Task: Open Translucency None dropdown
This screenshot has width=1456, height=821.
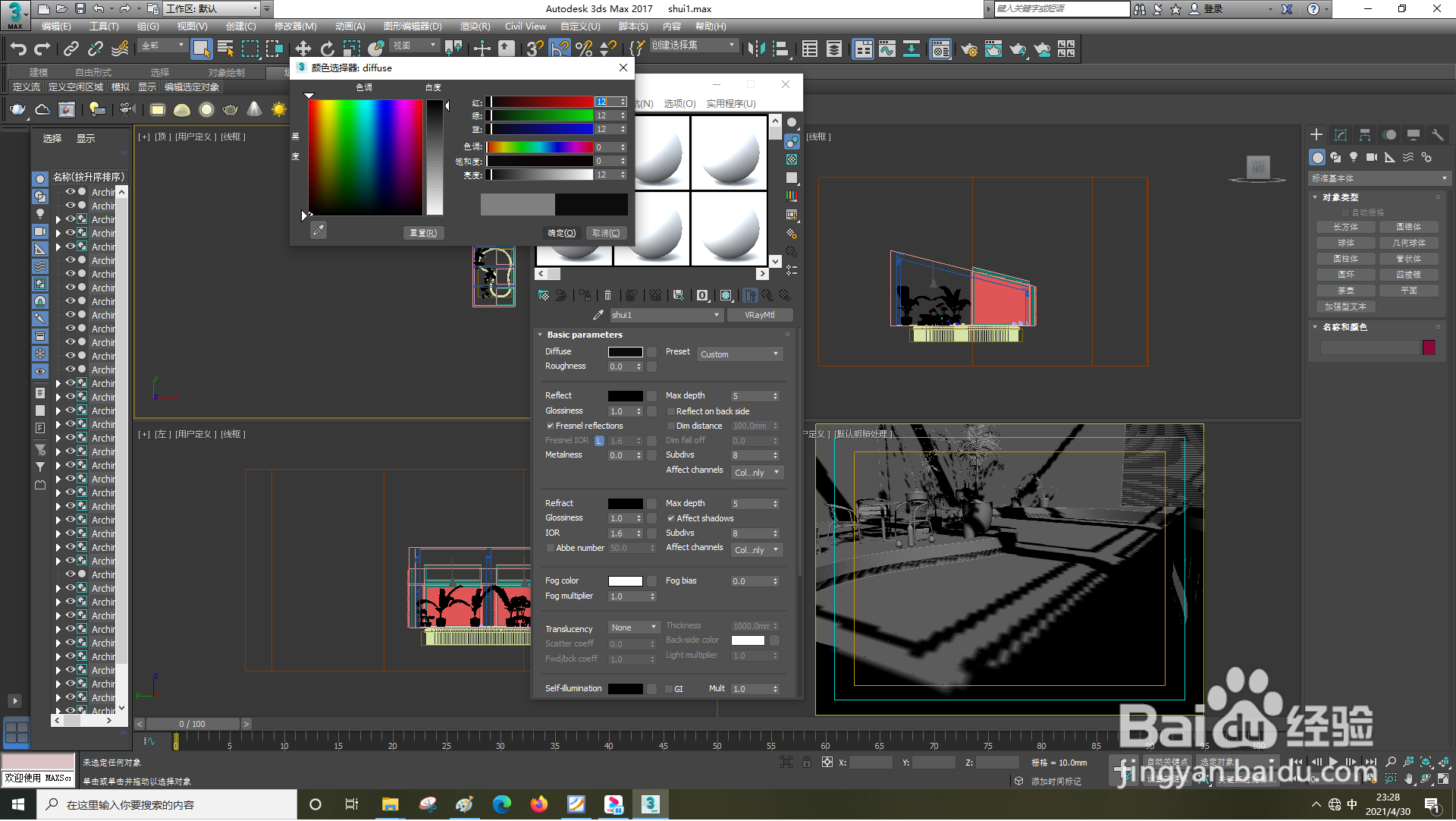Action: (633, 628)
